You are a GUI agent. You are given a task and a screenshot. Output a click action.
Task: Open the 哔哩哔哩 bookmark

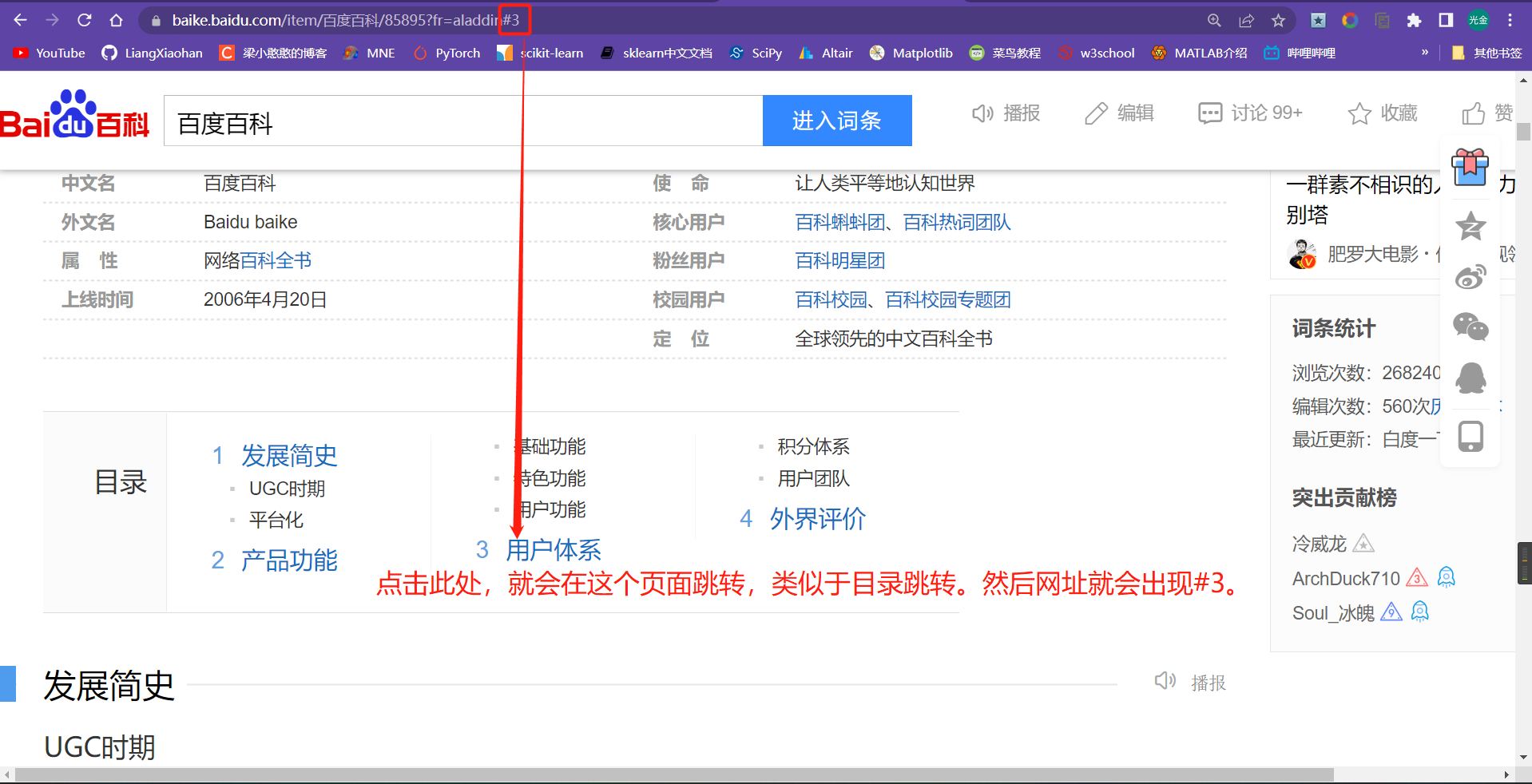tap(1300, 53)
